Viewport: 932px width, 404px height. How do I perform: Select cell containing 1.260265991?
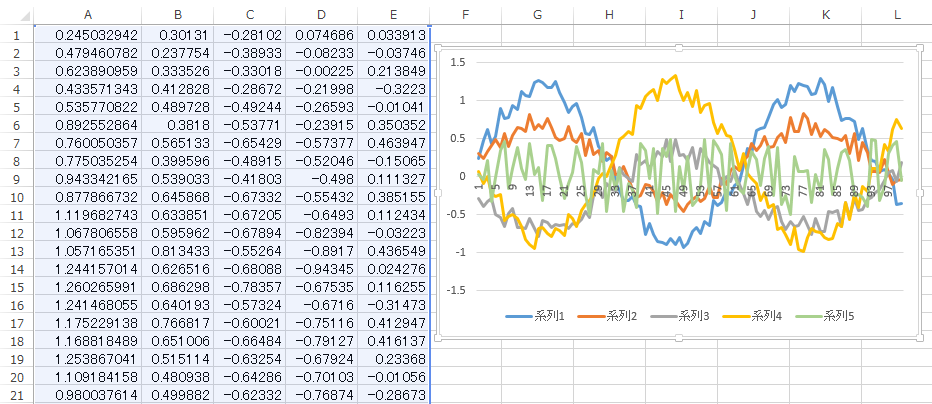coord(87,287)
